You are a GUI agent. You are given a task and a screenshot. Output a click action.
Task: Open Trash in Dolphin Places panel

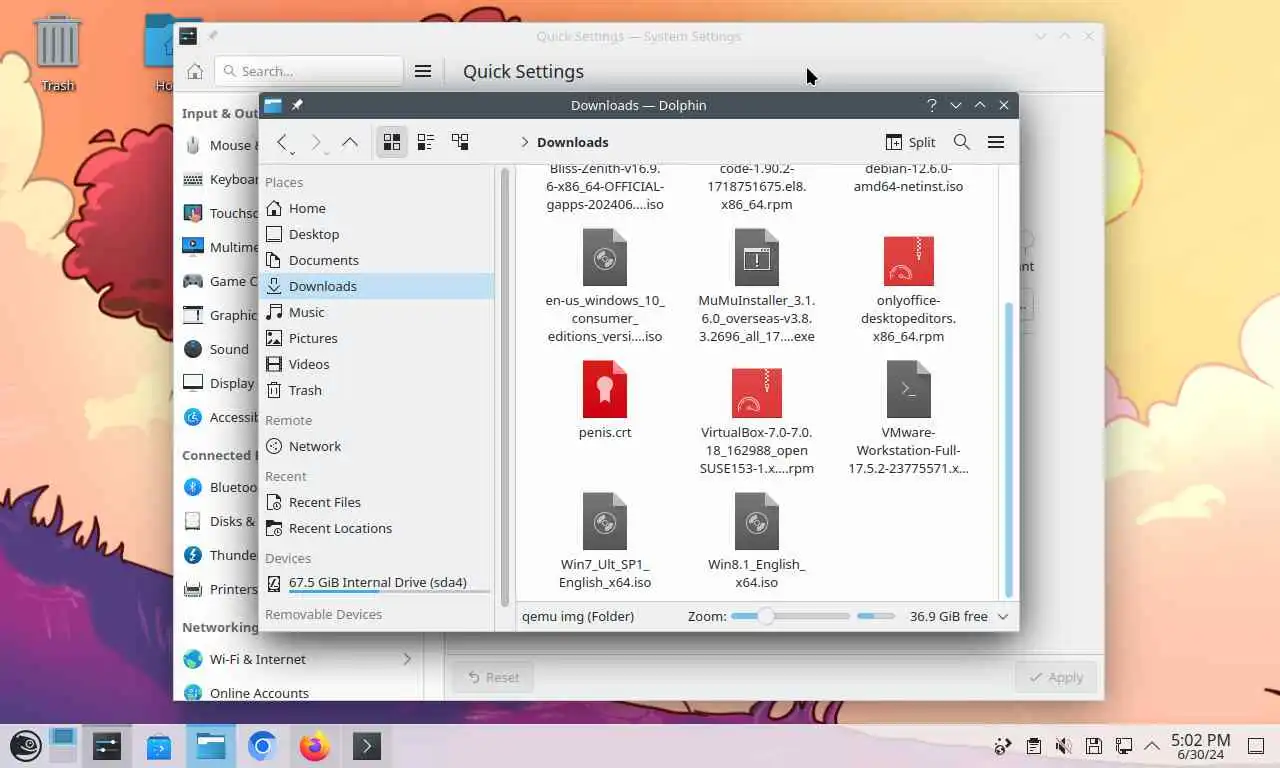pos(377,390)
